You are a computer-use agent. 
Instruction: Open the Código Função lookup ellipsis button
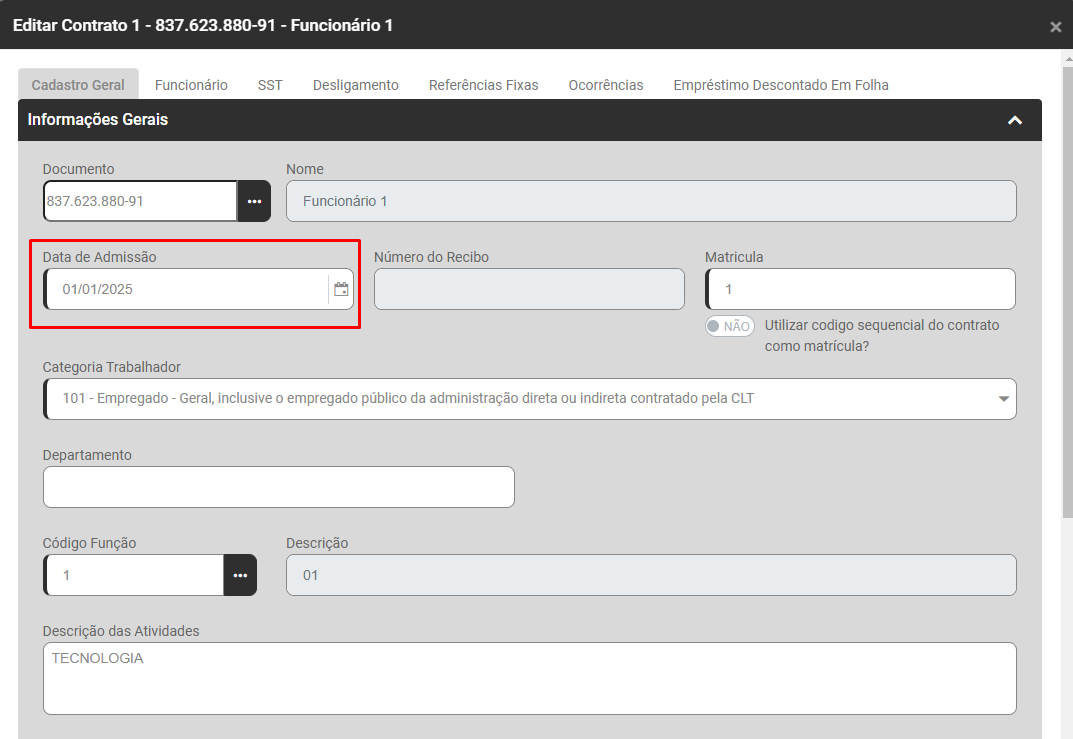240,575
